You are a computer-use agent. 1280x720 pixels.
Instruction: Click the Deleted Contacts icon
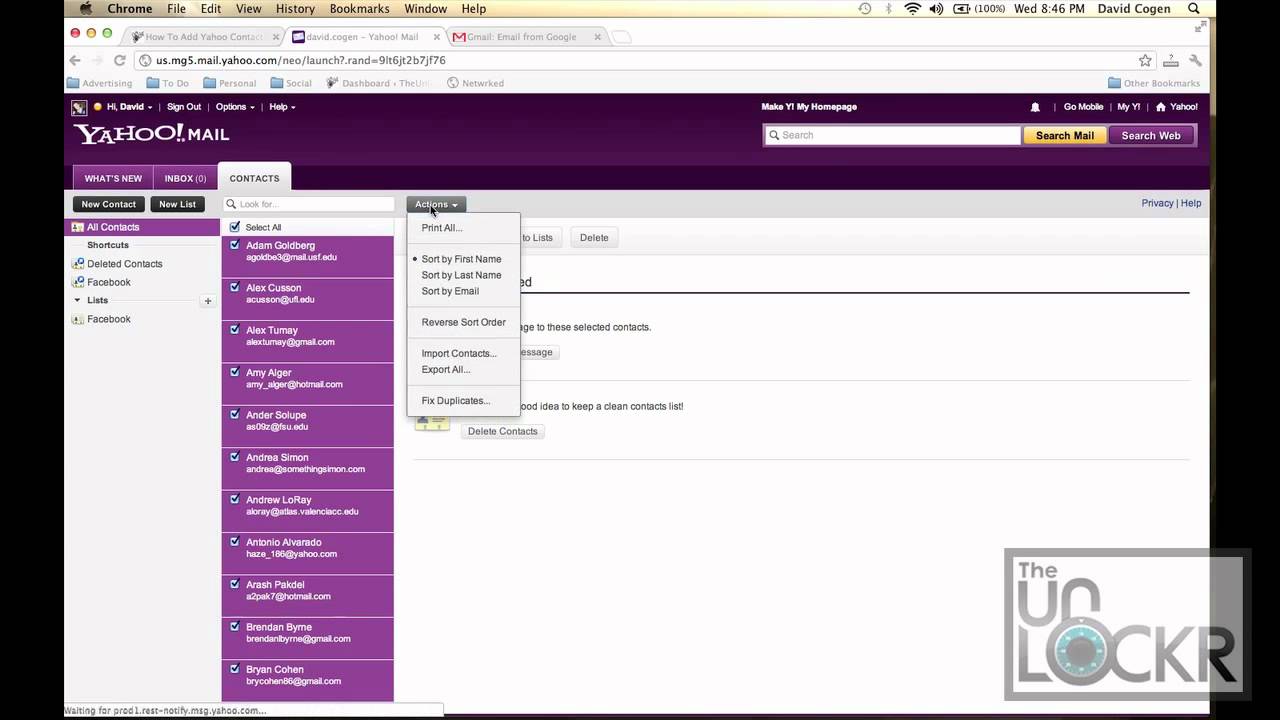[x=78, y=263]
